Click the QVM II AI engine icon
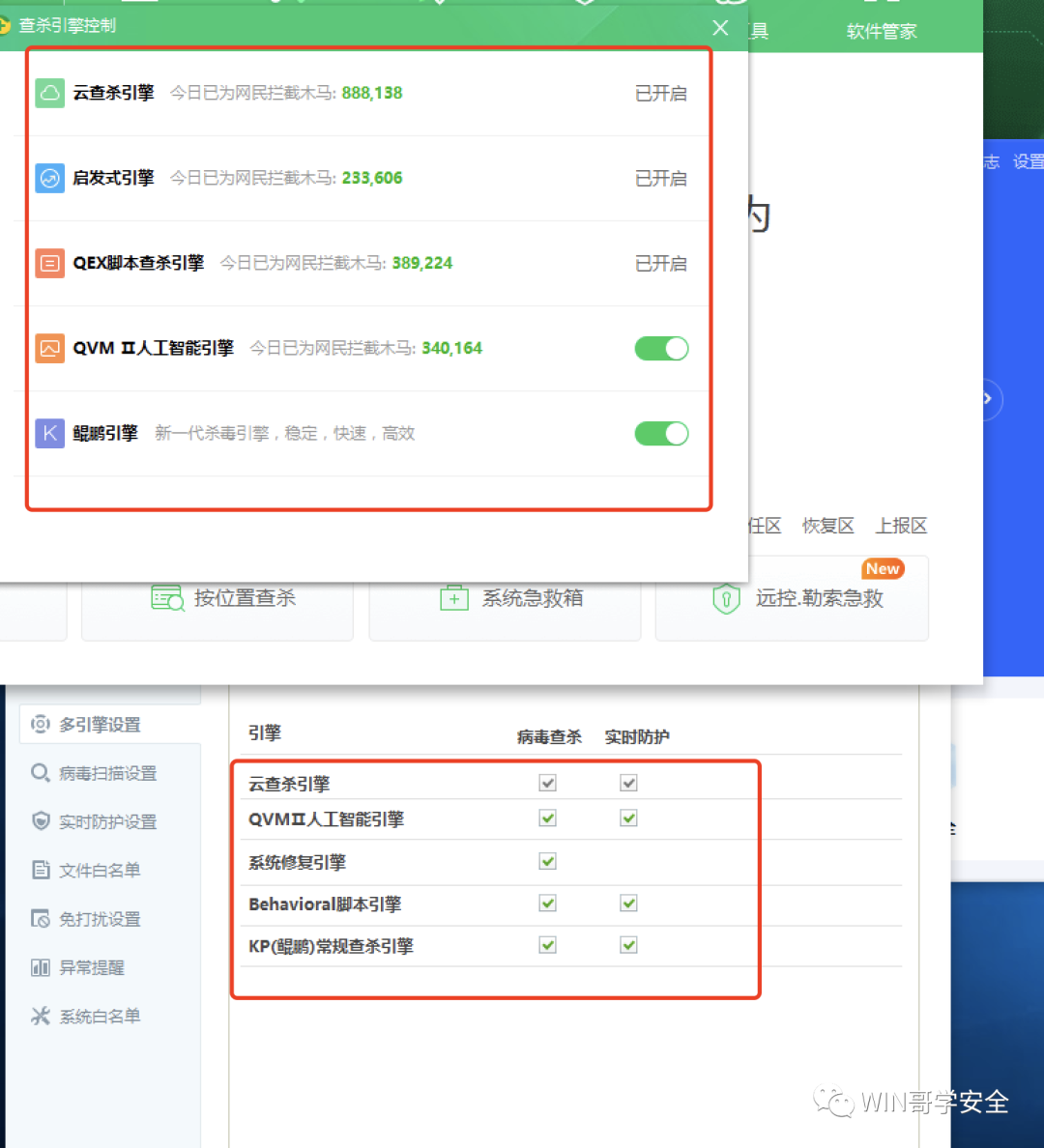The height and width of the screenshot is (1148, 1044). [50, 348]
